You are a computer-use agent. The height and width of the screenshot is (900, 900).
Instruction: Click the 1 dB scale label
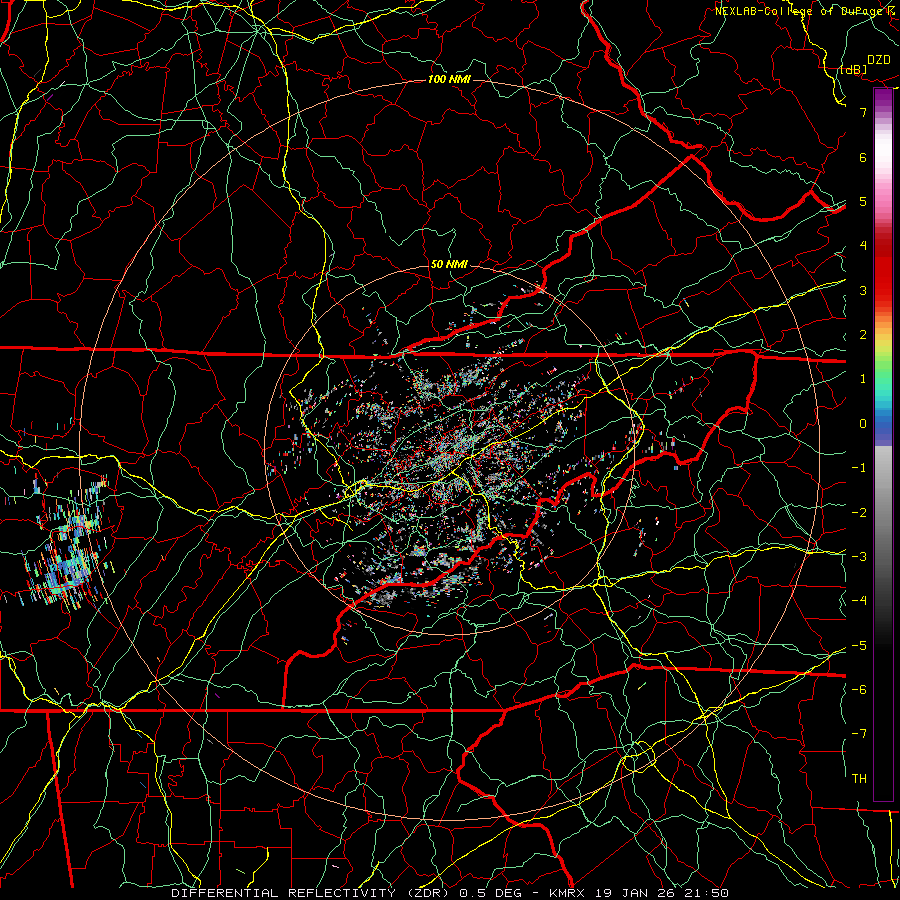click(863, 379)
